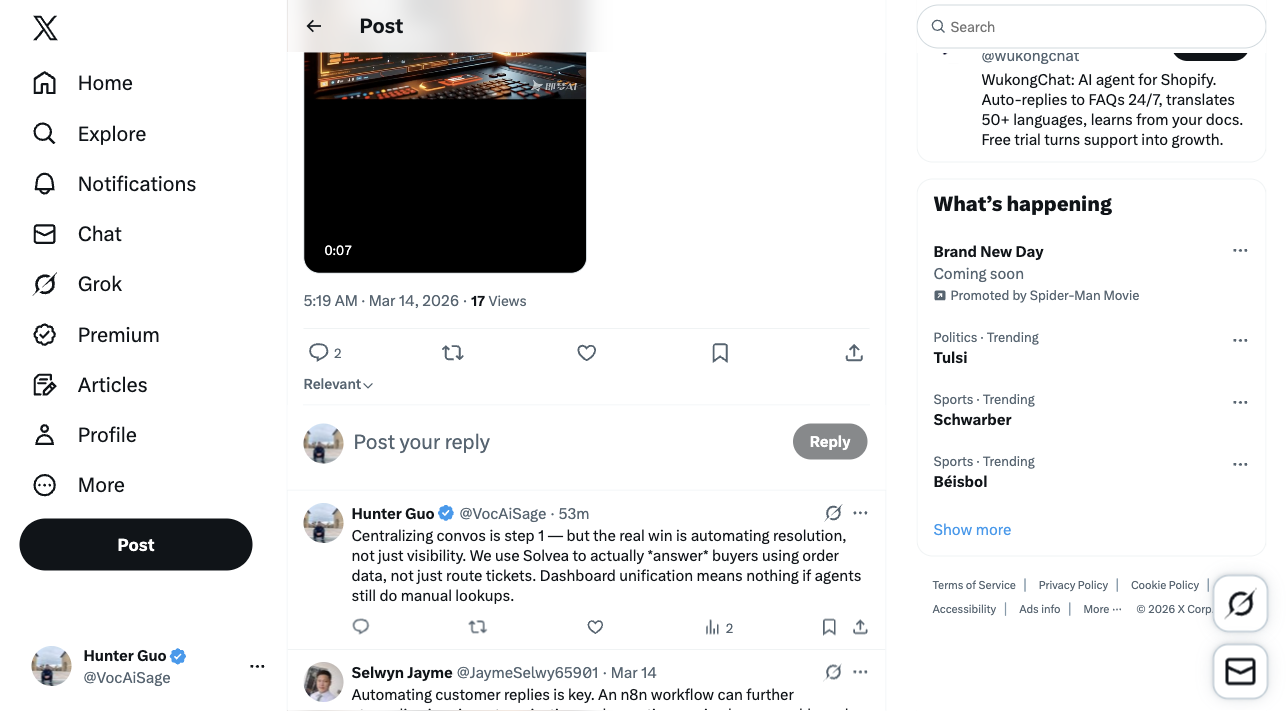Go back using the arrow above Post

314,26
